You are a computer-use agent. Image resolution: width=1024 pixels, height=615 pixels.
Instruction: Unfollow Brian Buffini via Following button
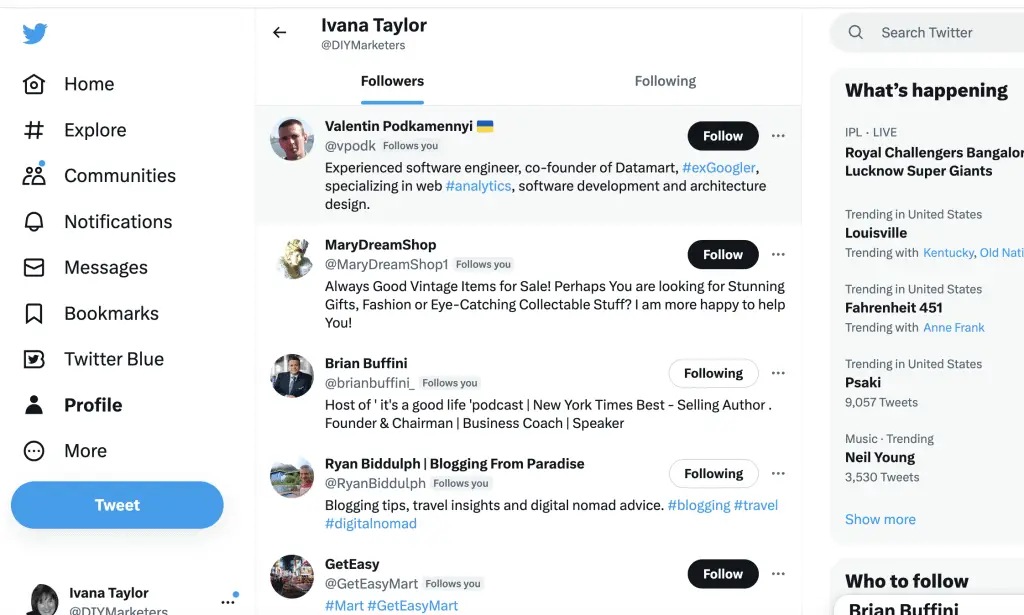click(x=713, y=373)
